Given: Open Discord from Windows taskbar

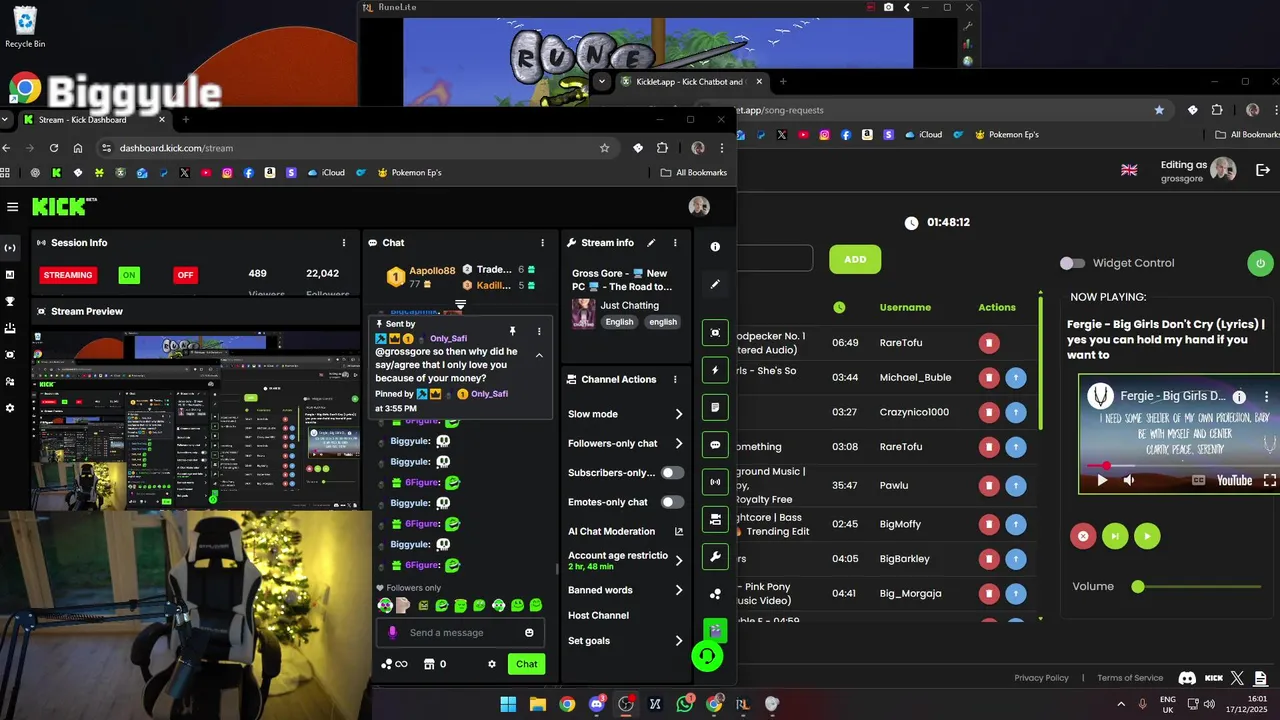Looking at the screenshot, I should [597, 704].
